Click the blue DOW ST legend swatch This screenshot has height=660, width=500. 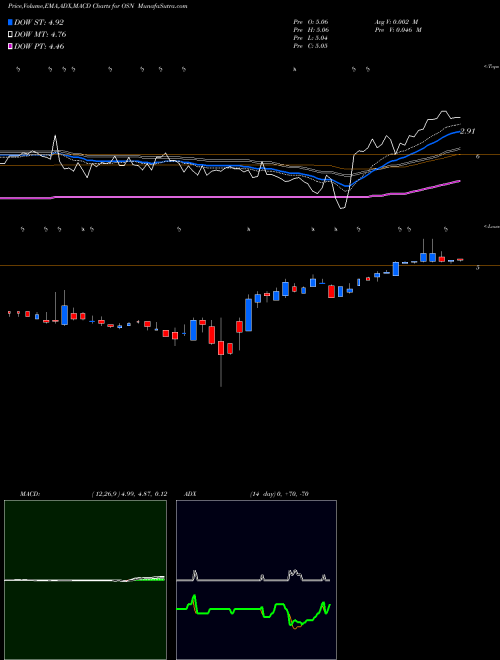pos(11,22)
